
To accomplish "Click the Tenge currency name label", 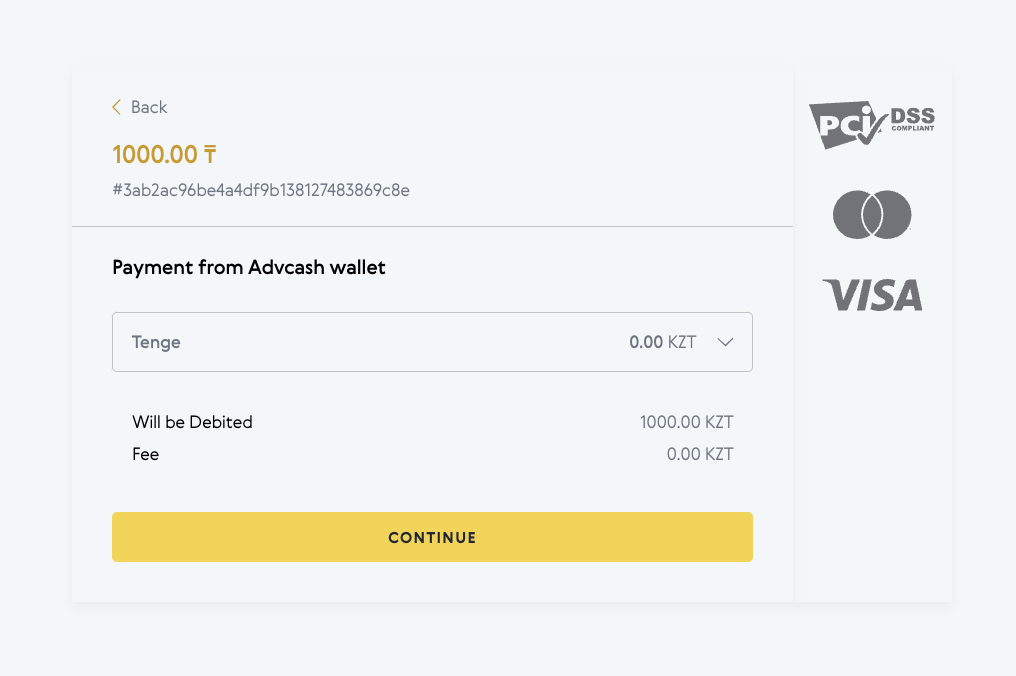I will 156,342.
